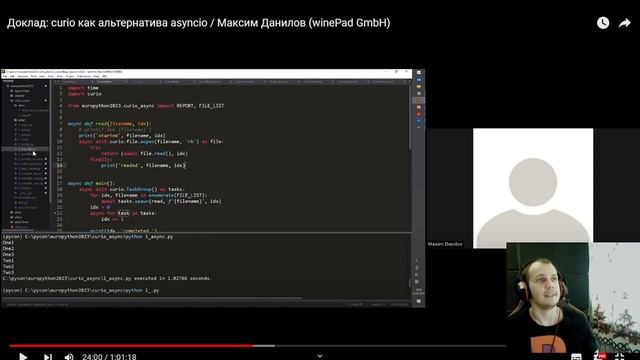The height and width of the screenshot is (360, 640).
Task: Expand the chevron at bottom center
Action: 320,356
